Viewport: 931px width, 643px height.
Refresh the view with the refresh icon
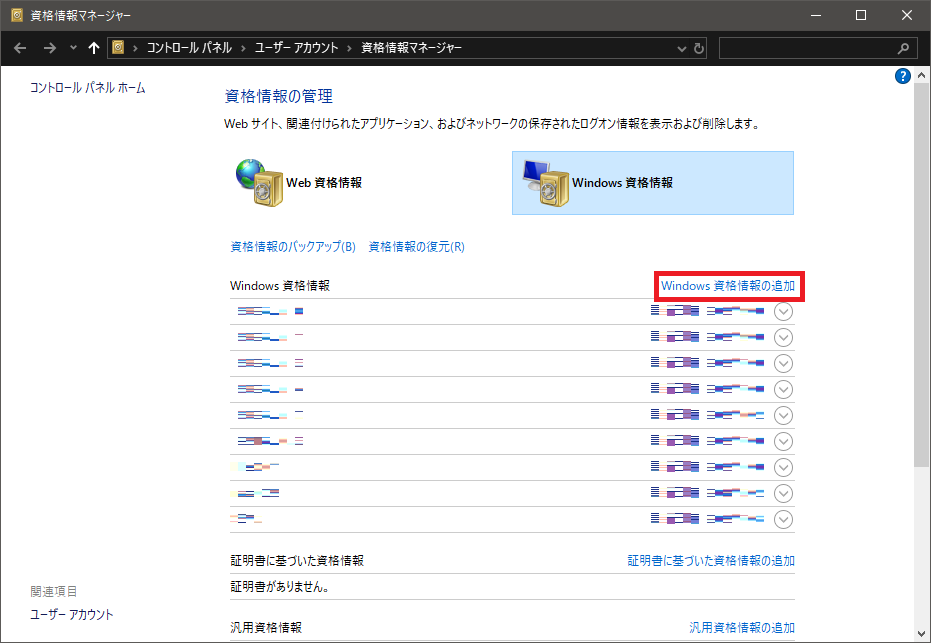(699, 49)
